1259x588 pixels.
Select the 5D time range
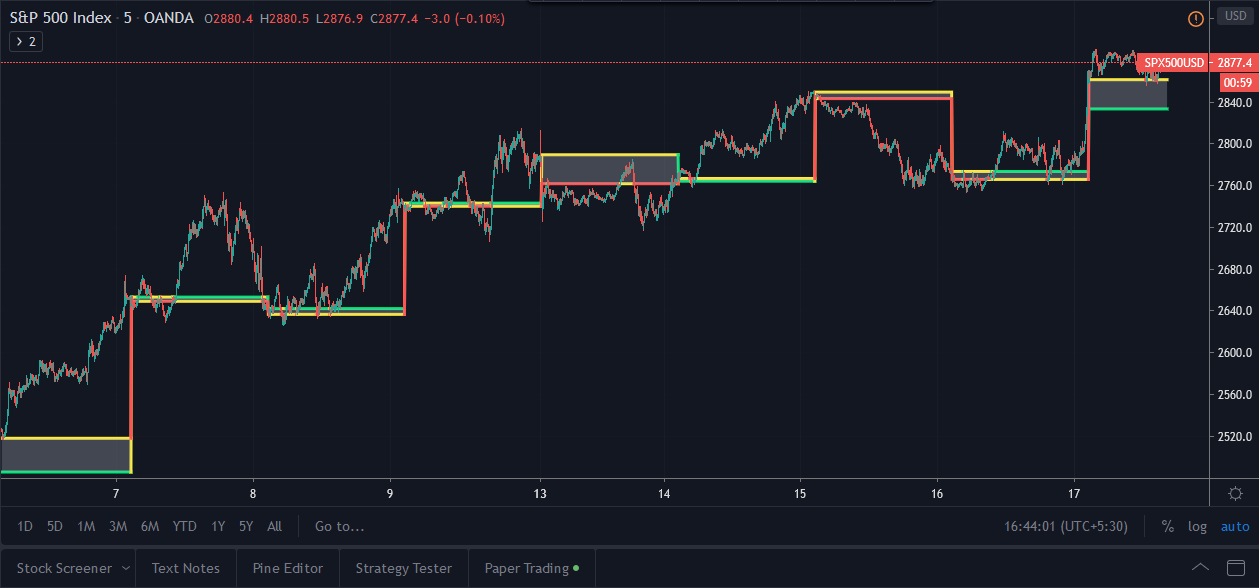(x=55, y=526)
